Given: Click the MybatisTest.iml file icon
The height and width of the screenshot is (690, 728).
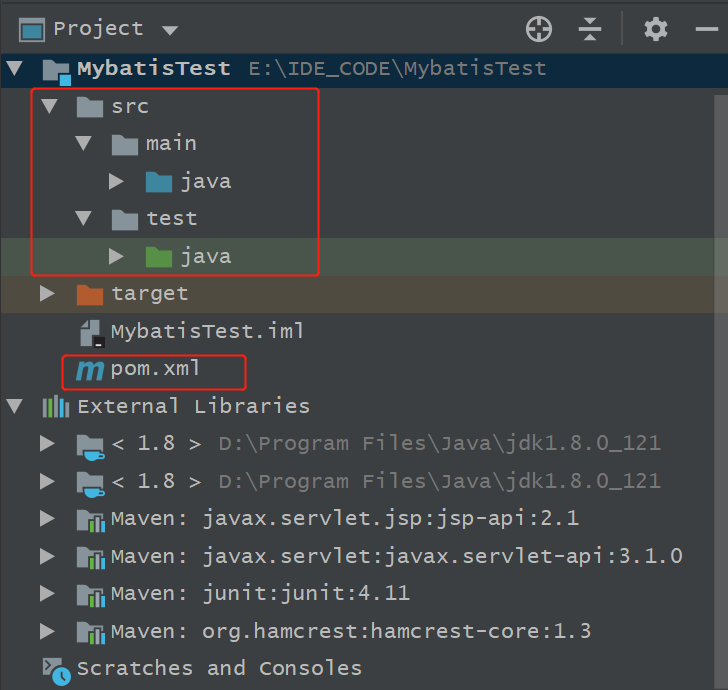Looking at the screenshot, I should point(92,333).
